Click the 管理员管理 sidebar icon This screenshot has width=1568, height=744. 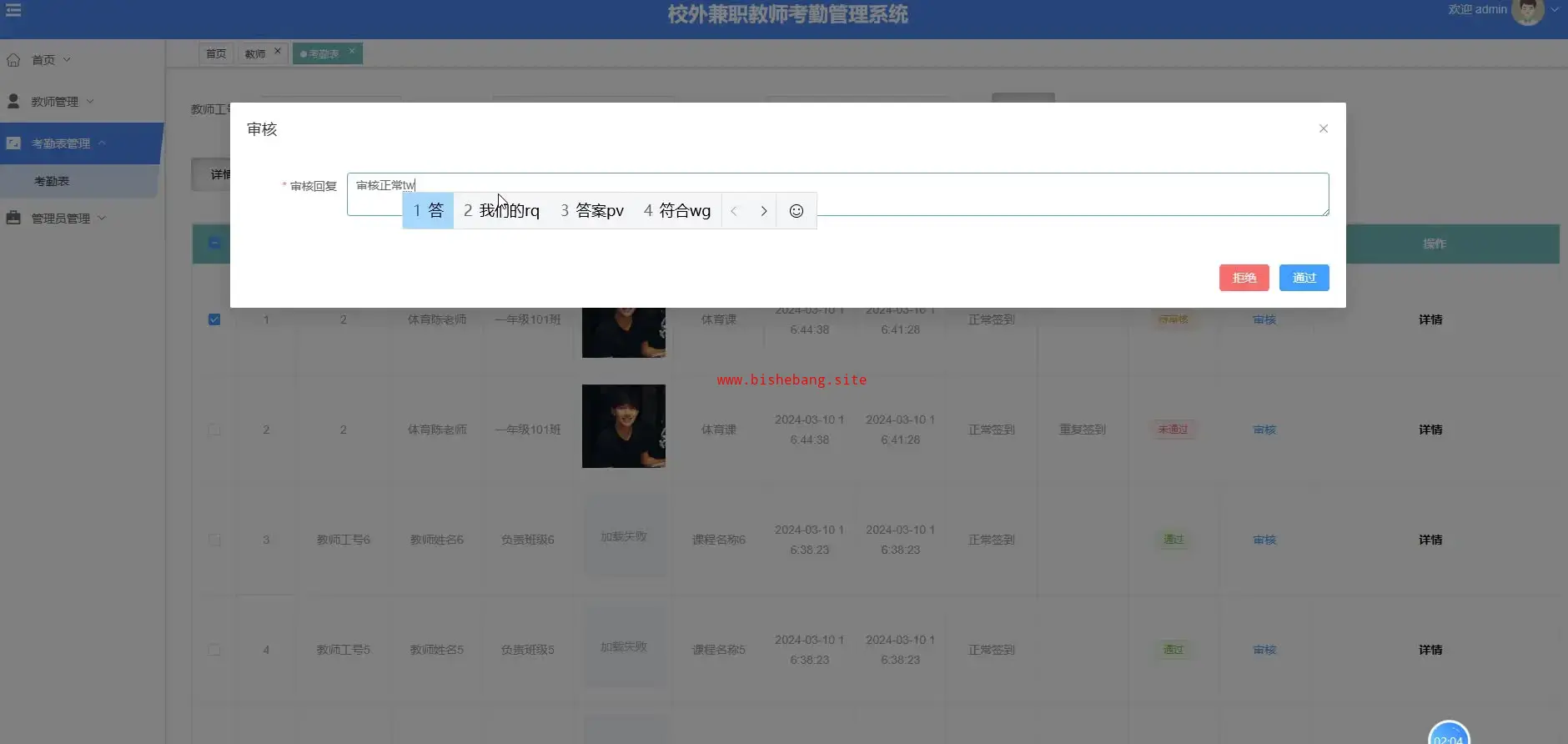pyautogui.click(x=13, y=218)
